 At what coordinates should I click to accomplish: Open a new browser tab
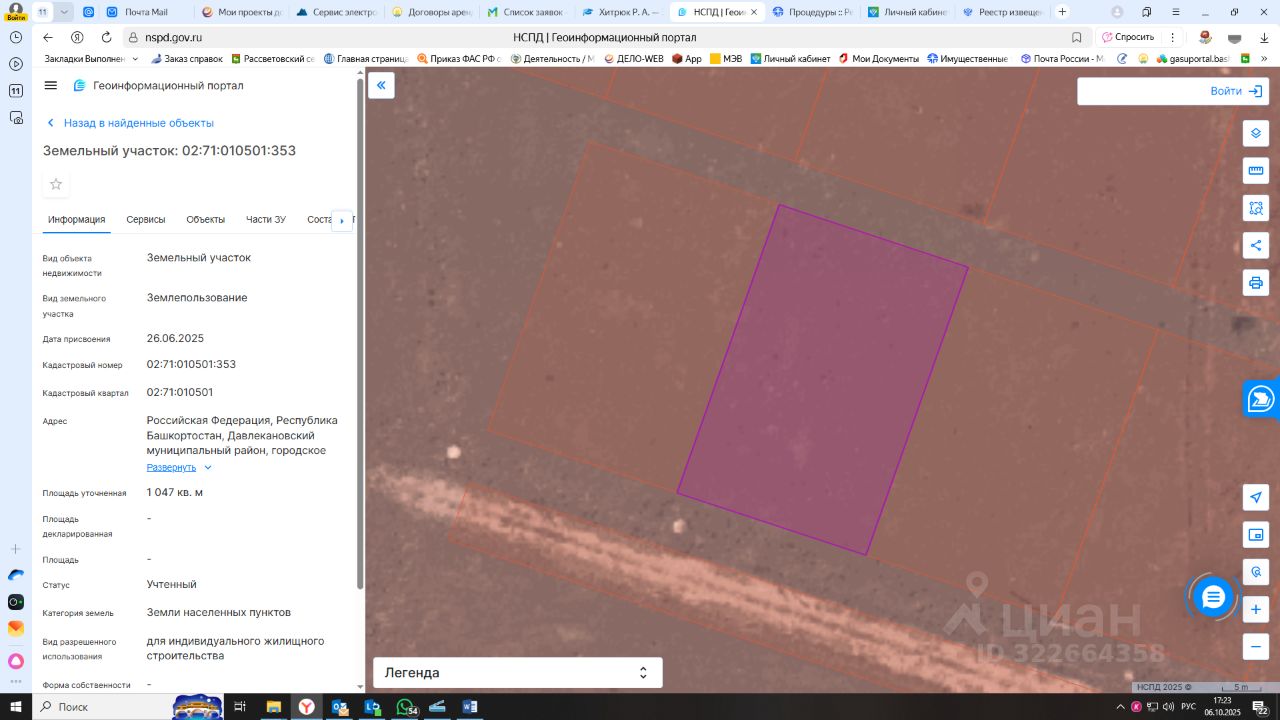pos(1062,12)
